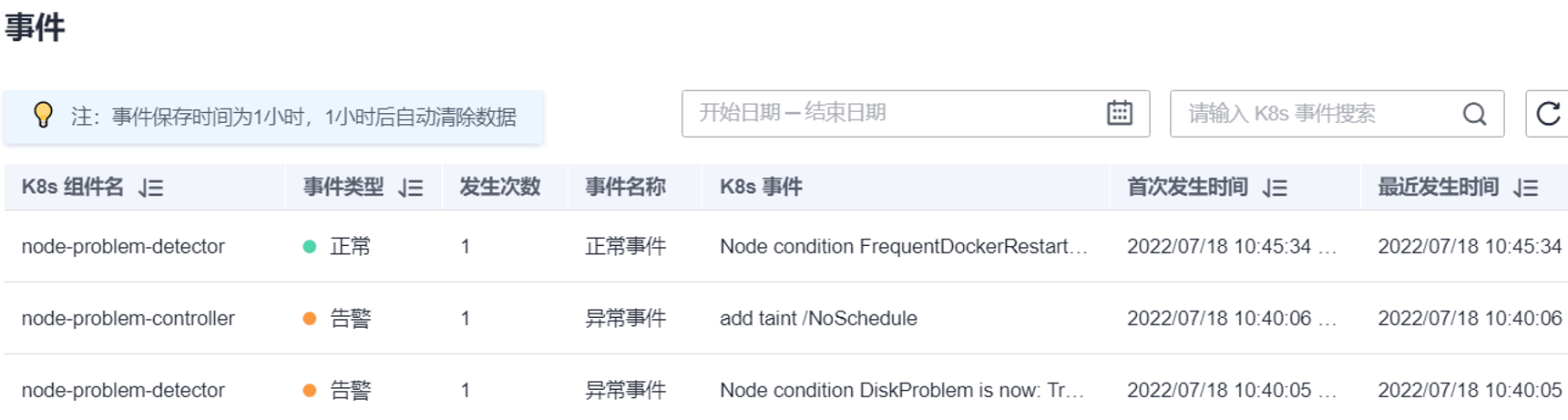1568x420 pixels.
Task: Click orange 告警 dot for node-problem-controller
Action: point(310,319)
